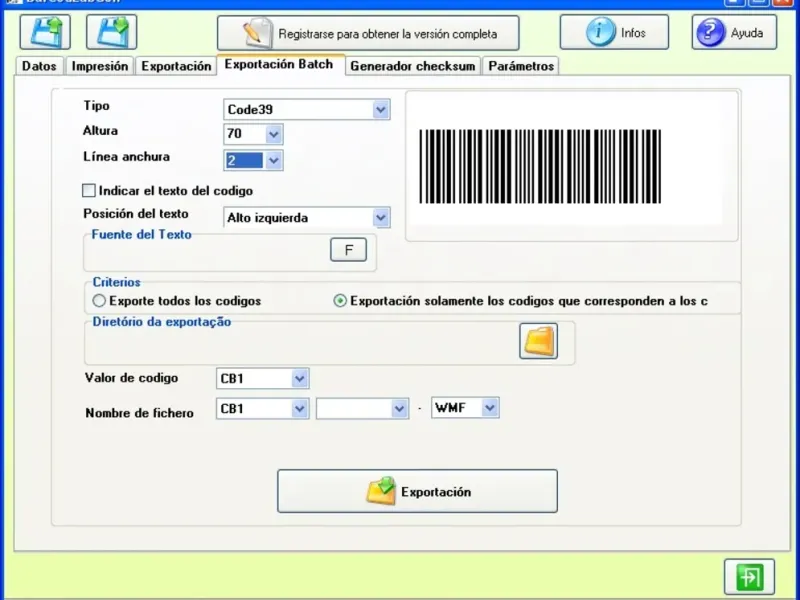Click the large Exportación button
800x600 pixels.
coord(417,491)
